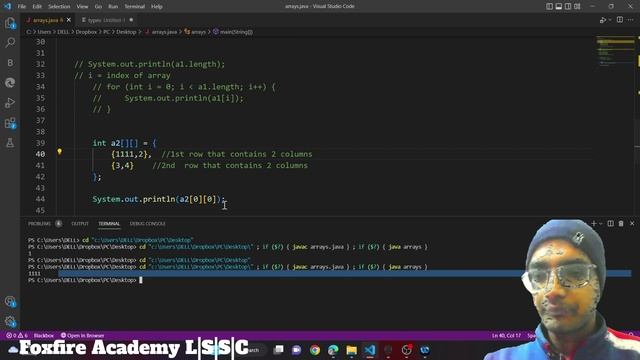The image size is (640, 360).
Task: Open the Explorer view in activity bar
Action: tap(10, 23)
